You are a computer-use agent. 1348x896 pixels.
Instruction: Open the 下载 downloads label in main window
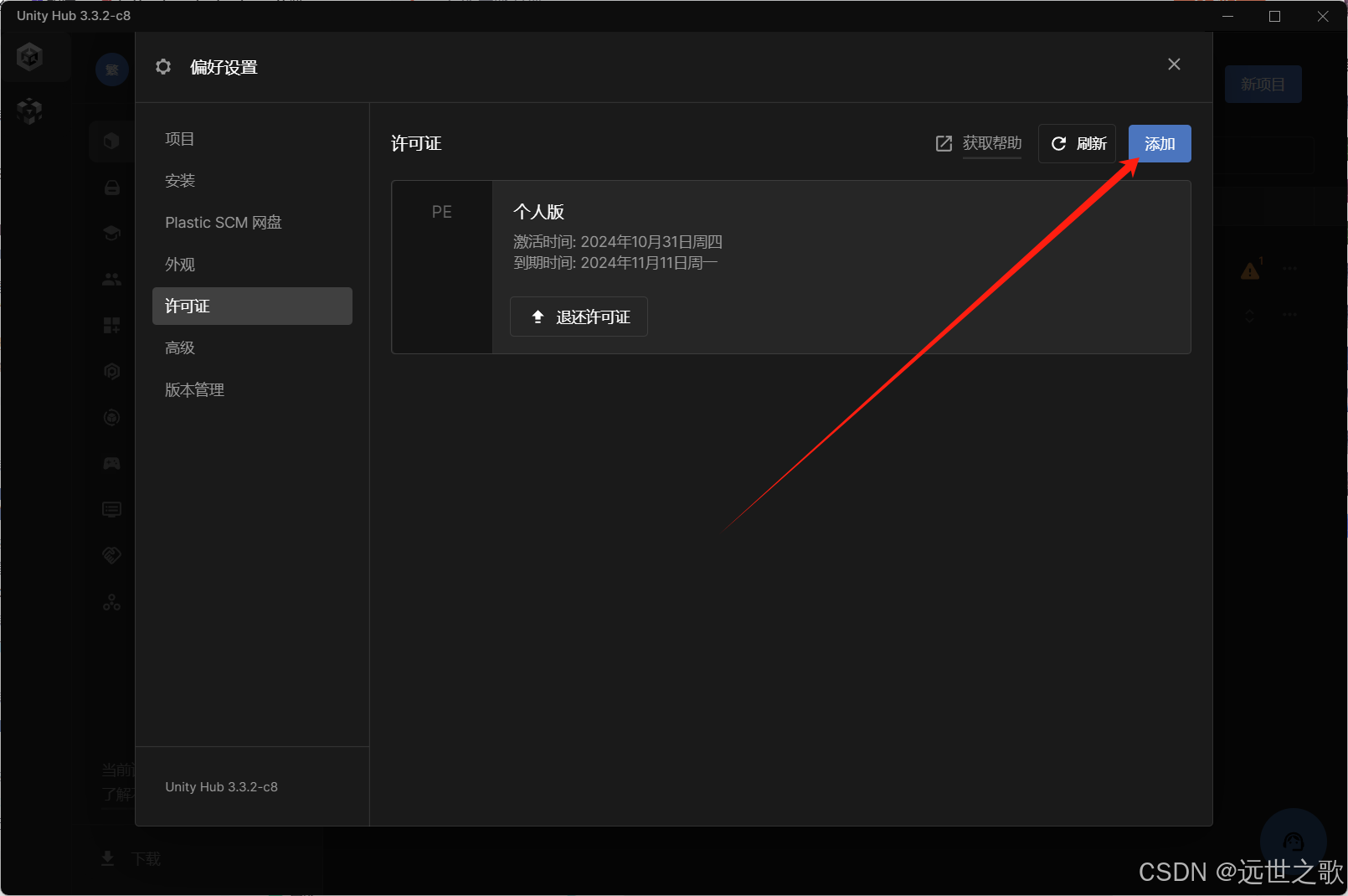click(146, 859)
